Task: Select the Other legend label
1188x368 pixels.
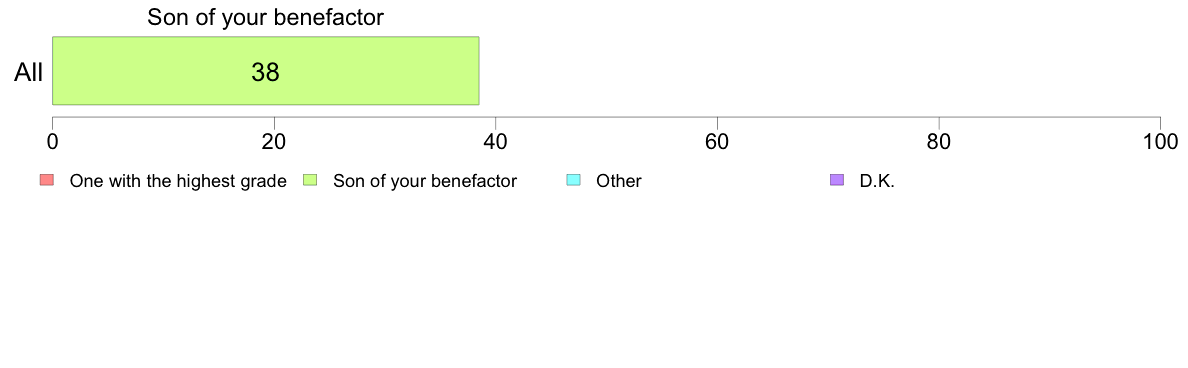Action: (619, 181)
